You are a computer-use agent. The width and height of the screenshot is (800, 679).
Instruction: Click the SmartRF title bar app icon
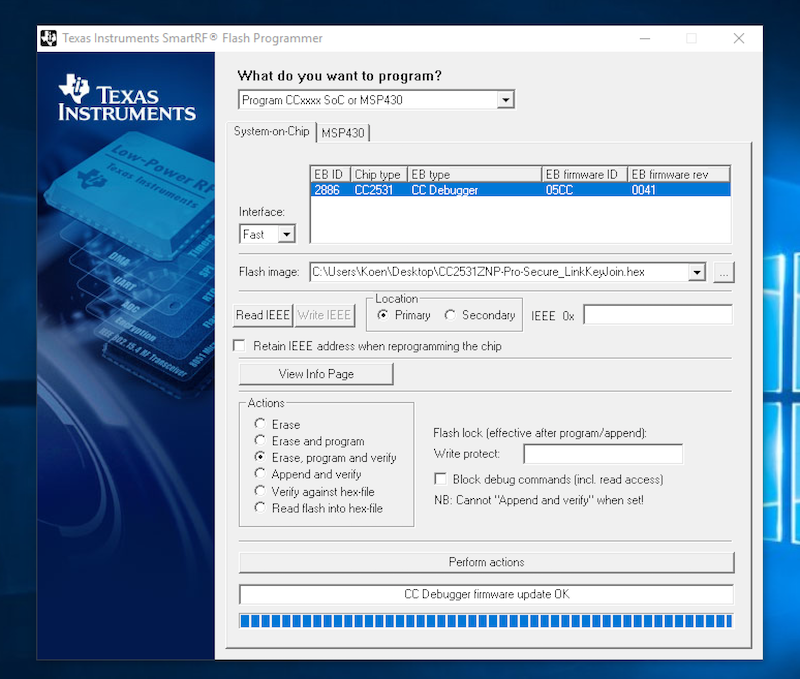49,39
